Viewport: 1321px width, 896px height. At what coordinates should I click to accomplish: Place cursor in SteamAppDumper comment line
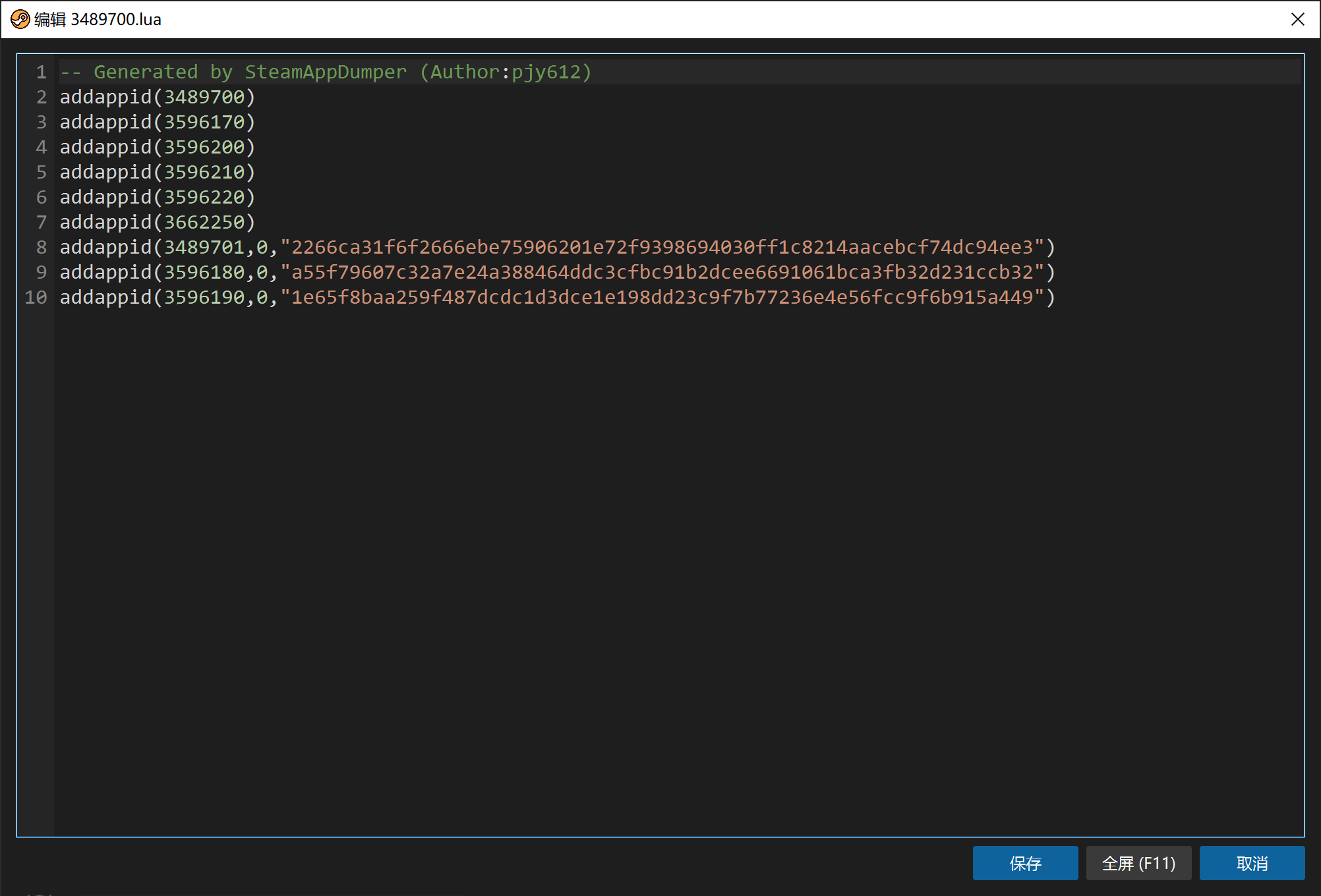[x=326, y=72]
